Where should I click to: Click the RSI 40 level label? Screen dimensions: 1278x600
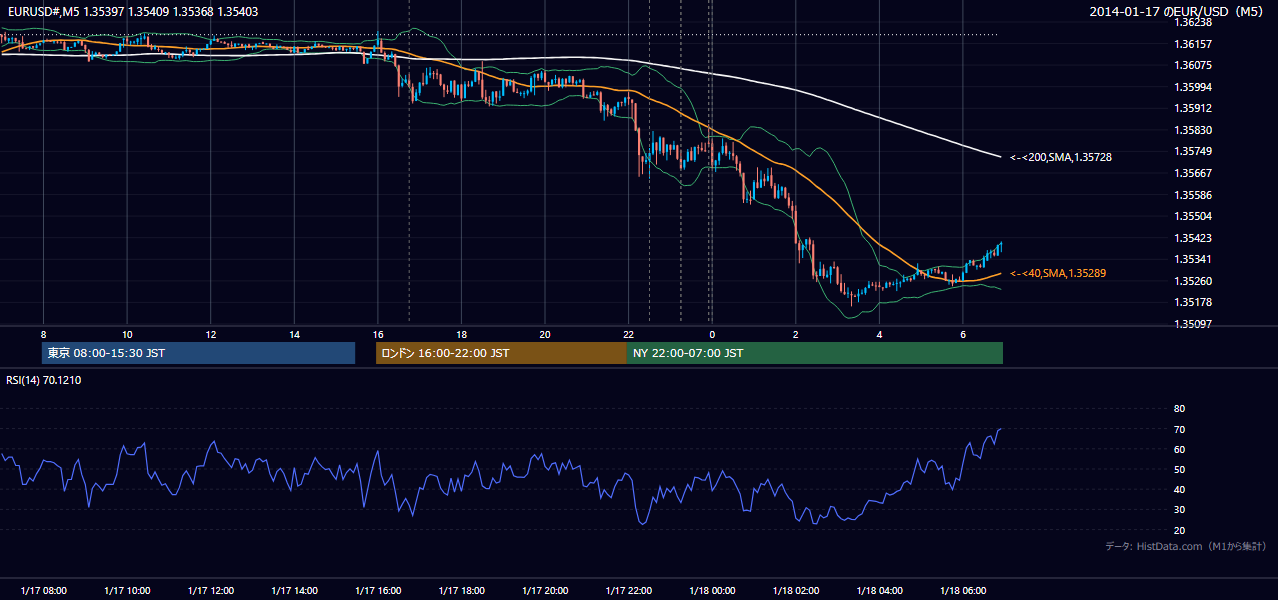[1179, 489]
